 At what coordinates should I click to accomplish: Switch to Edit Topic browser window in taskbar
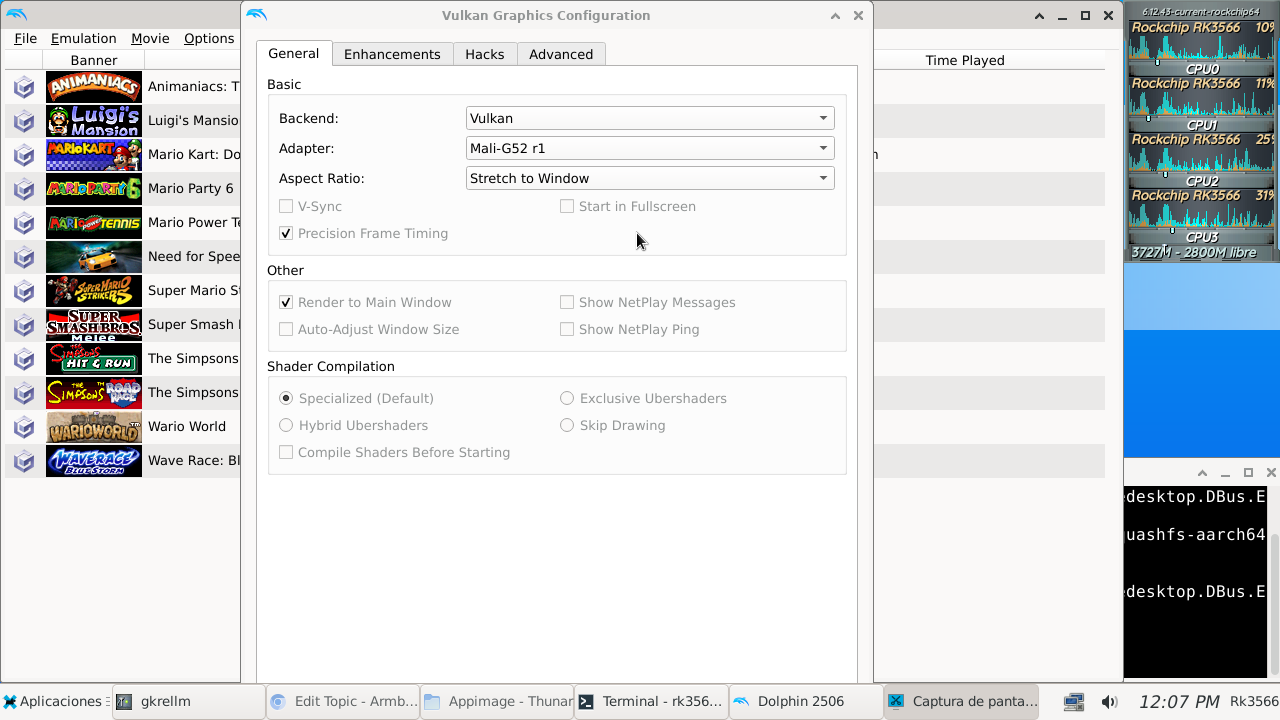click(343, 702)
